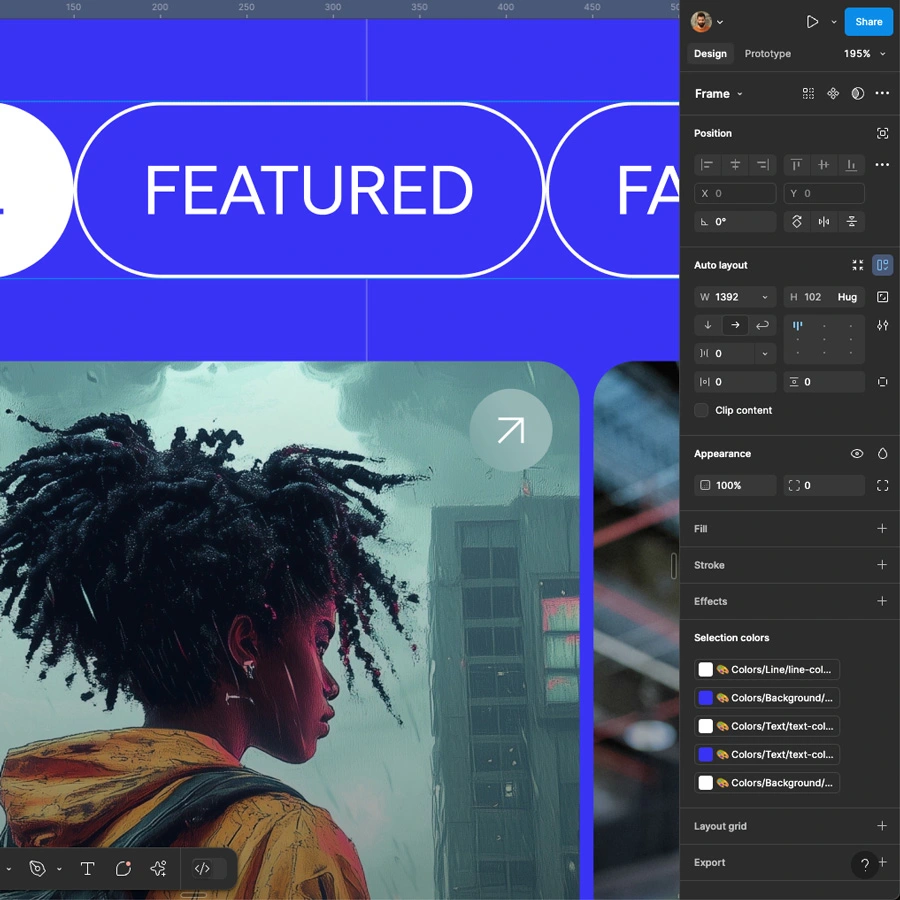Align bottom using alignment icon
The image size is (900, 900).
pyautogui.click(x=851, y=165)
